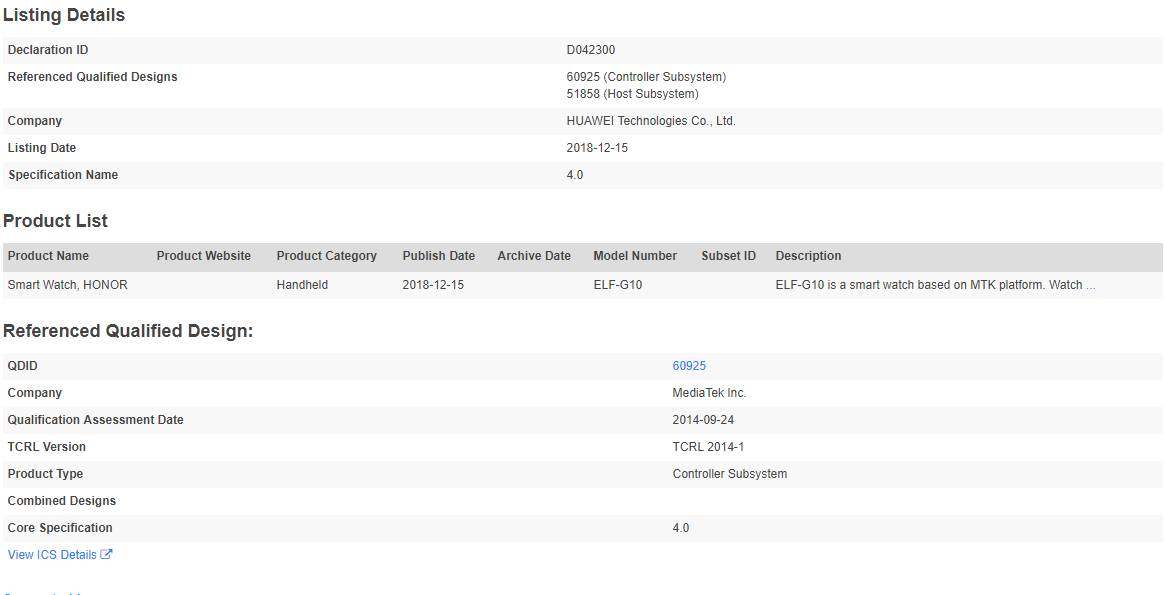Select the Specification Name value 4.0
The height and width of the screenshot is (595, 1165).
coord(574,175)
